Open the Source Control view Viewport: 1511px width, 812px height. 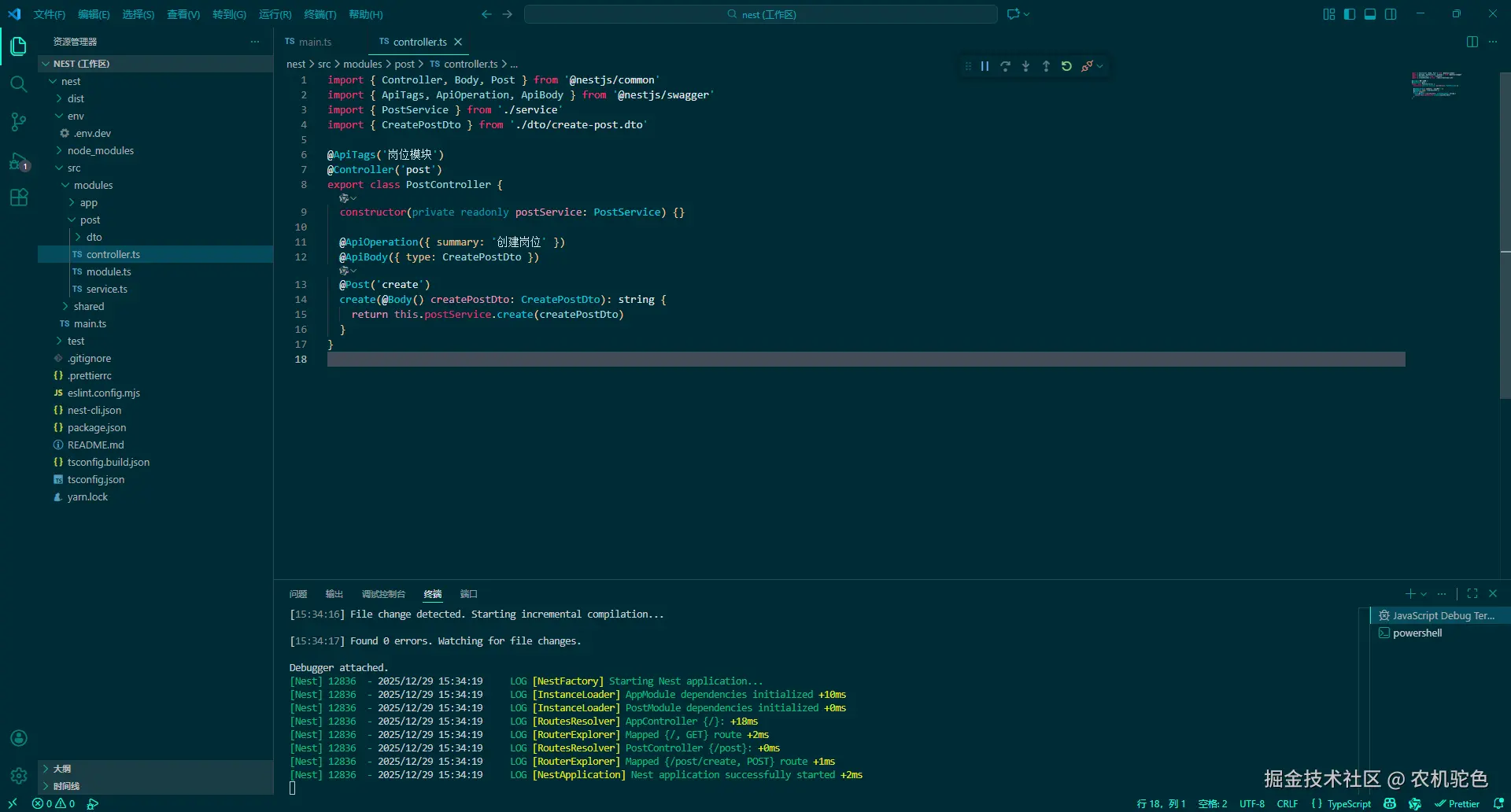pyautogui.click(x=19, y=122)
